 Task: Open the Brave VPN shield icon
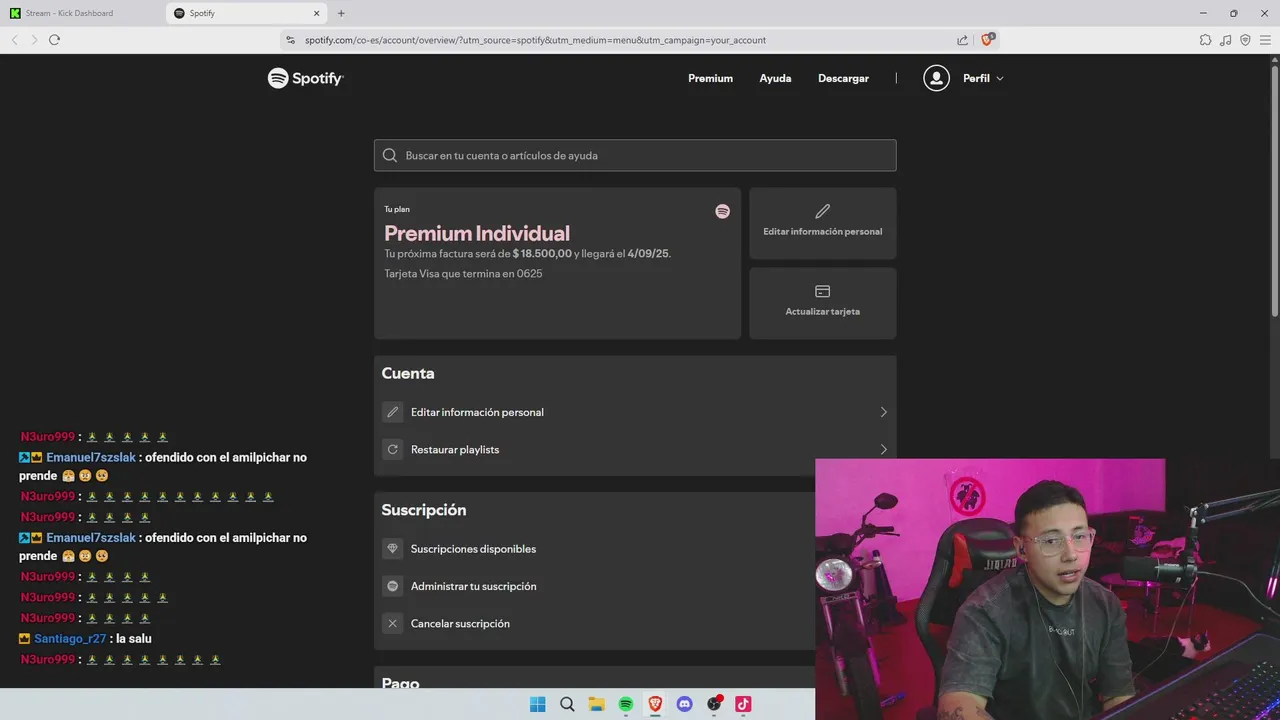[1245, 40]
